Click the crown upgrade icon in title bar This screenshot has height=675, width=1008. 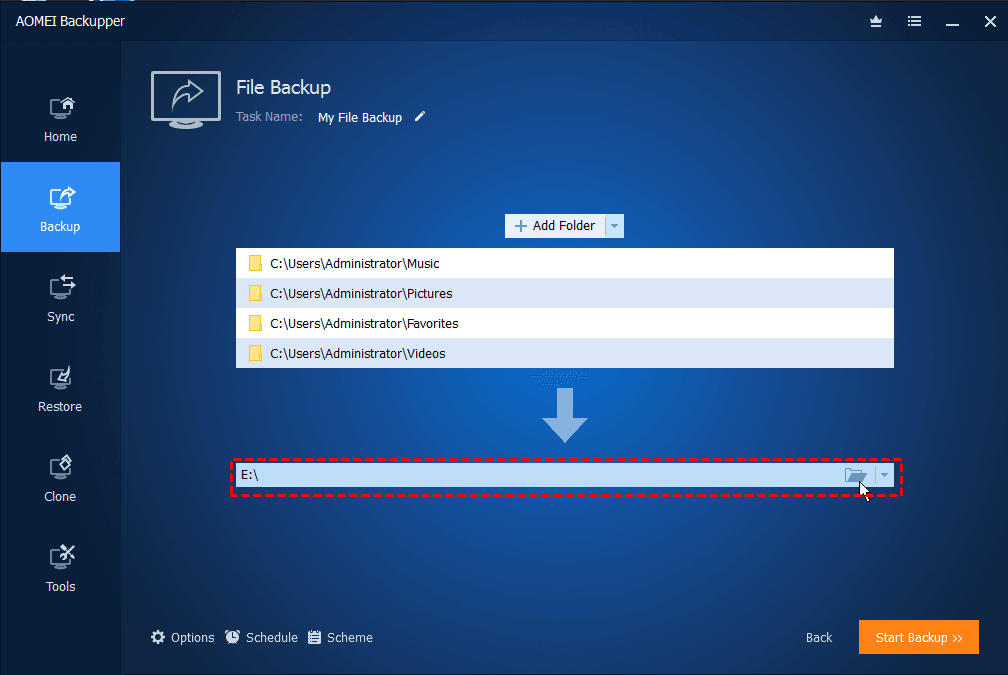[x=876, y=22]
